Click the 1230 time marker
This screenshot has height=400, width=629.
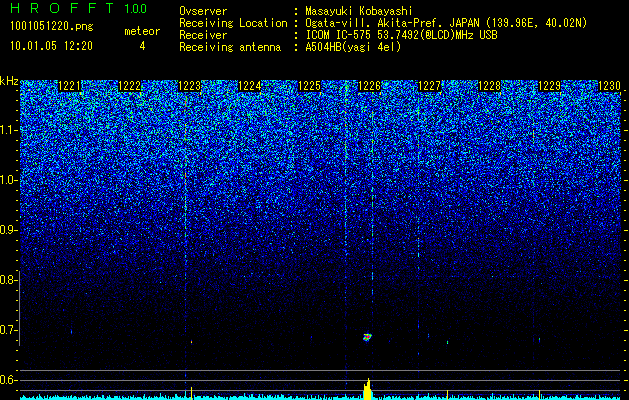(609, 86)
